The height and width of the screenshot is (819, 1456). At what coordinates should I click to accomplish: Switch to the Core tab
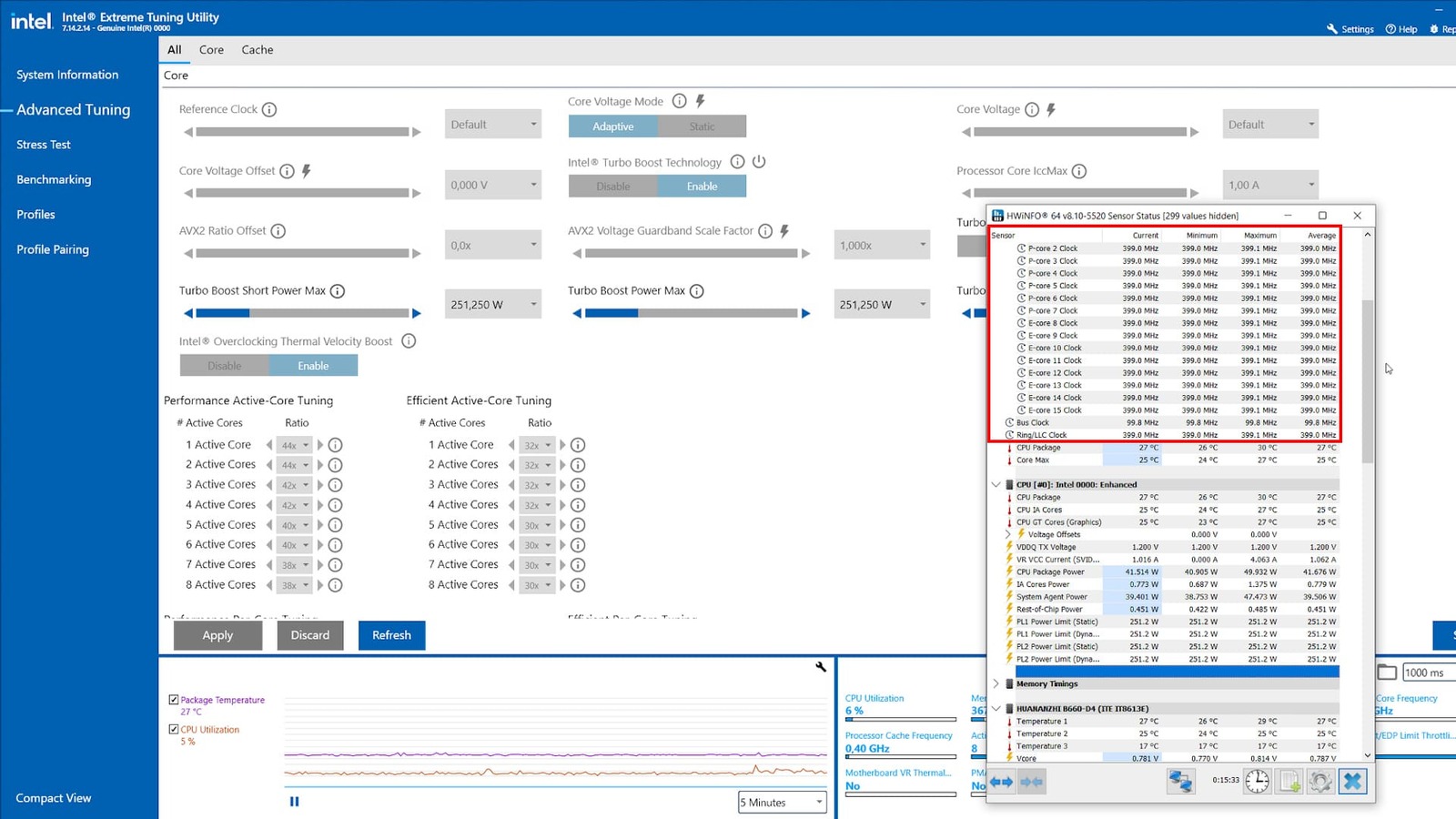[x=212, y=50]
